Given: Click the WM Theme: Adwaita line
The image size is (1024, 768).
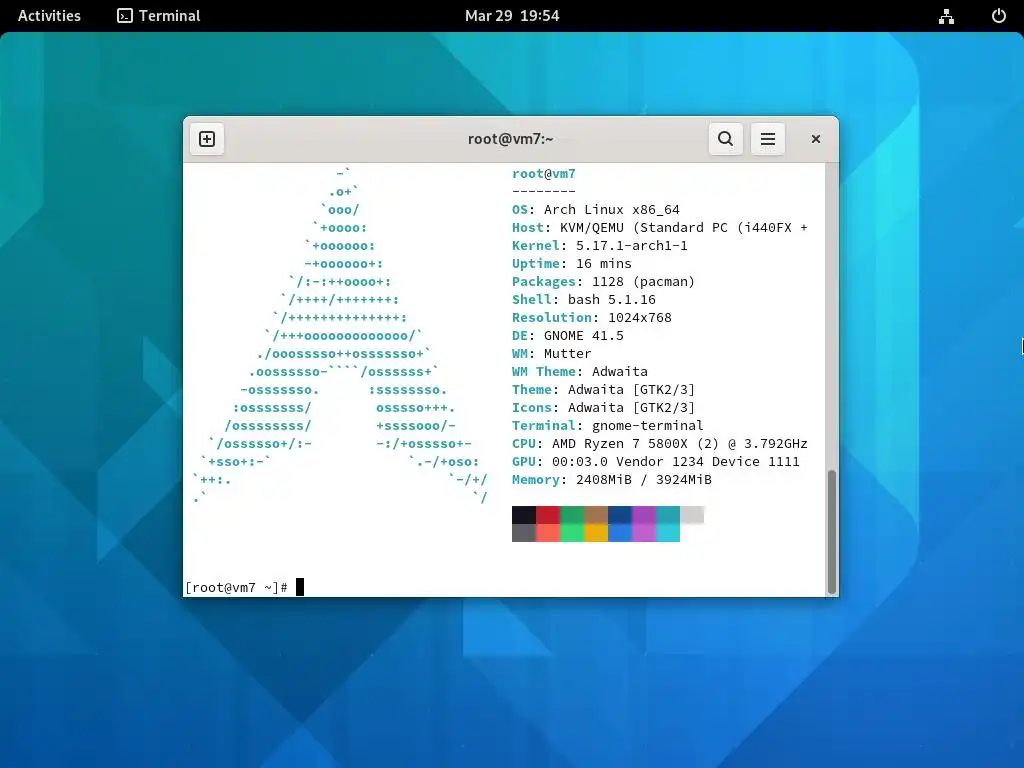Looking at the screenshot, I should coord(580,372).
